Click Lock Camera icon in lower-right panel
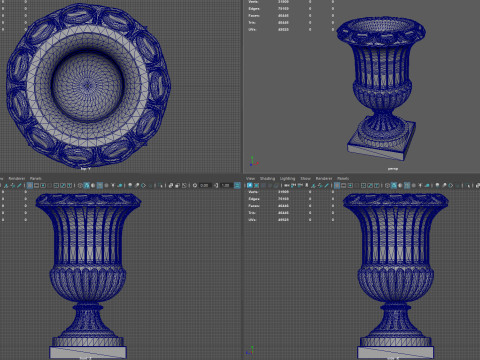The height and width of the screenshot is (360, 480). point(293,185)
